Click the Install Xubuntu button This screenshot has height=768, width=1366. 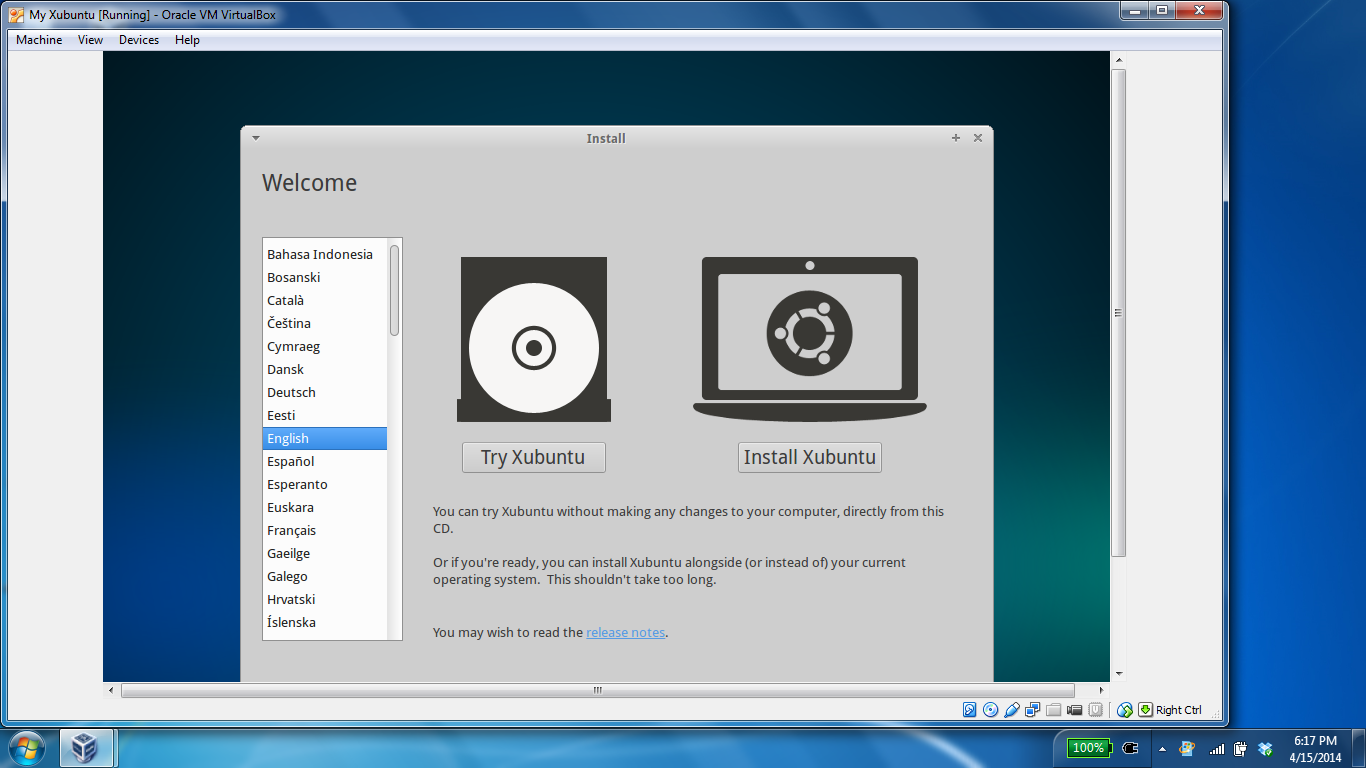coord(810,457)
